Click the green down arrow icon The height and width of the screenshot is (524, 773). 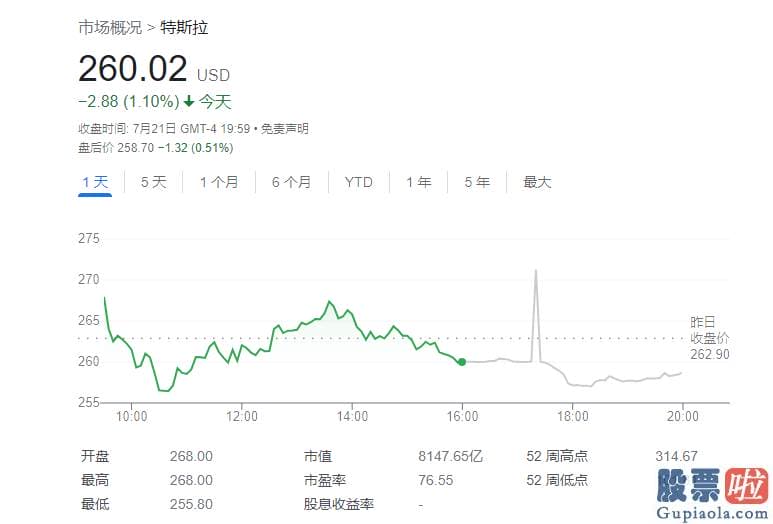(189, 102)
